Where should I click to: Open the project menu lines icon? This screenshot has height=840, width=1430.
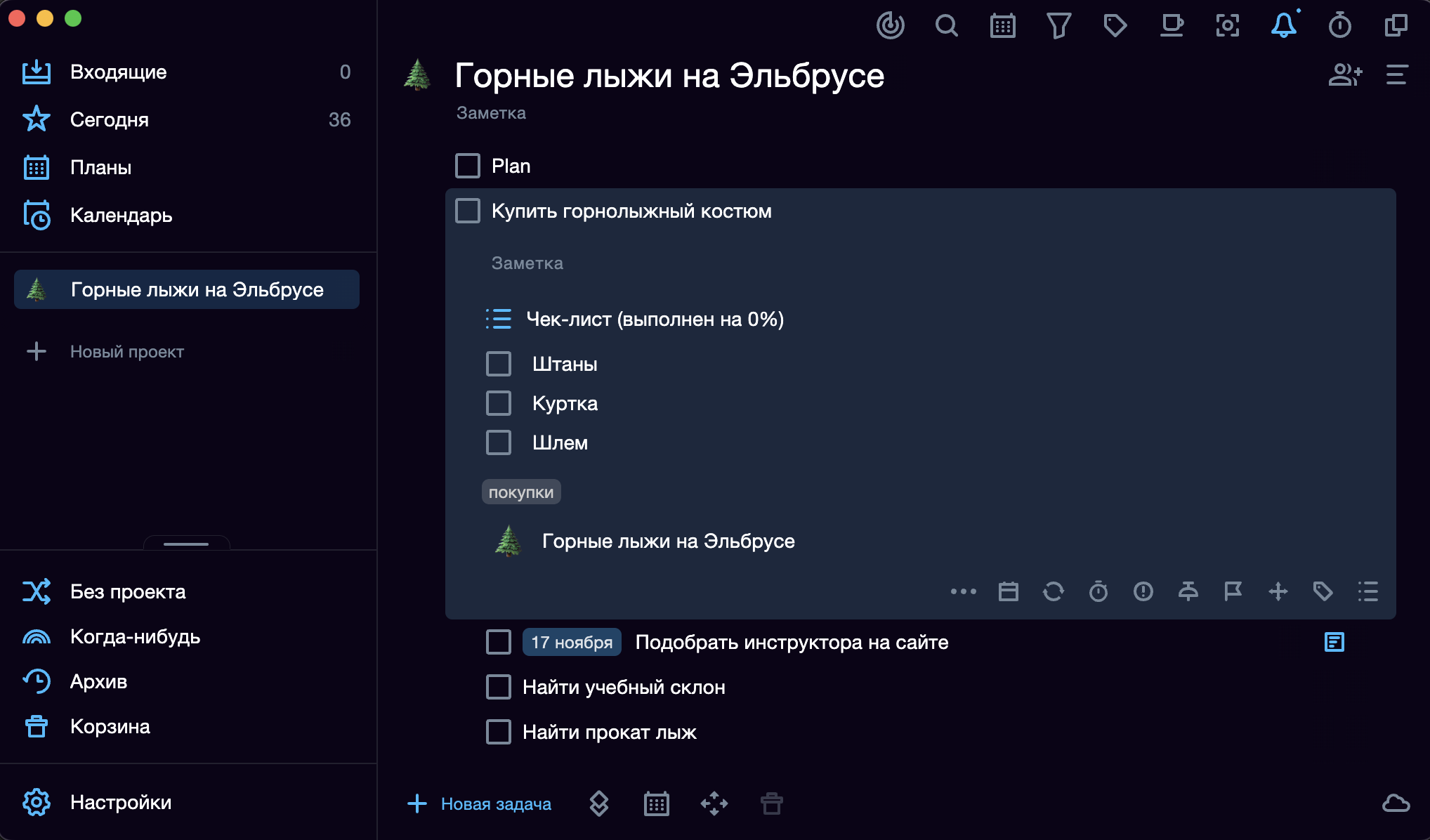tap(1397, 74)
